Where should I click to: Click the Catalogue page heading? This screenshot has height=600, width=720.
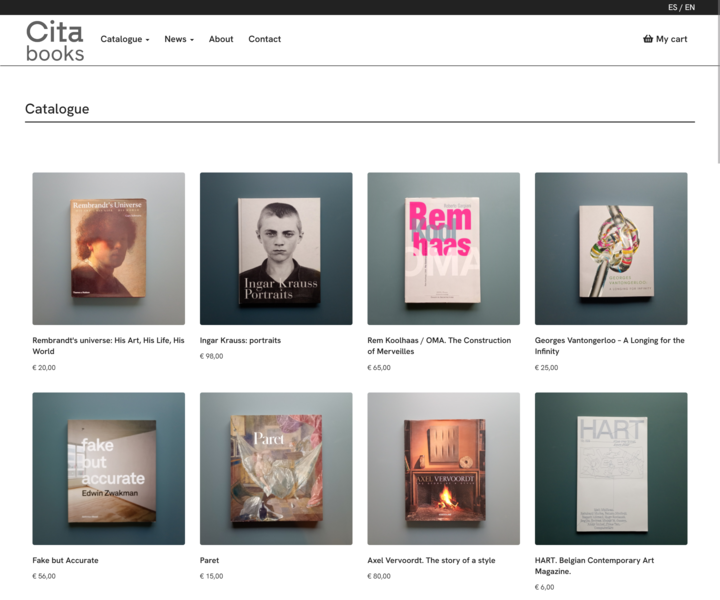pyautogui.click(x=57, y=109)
